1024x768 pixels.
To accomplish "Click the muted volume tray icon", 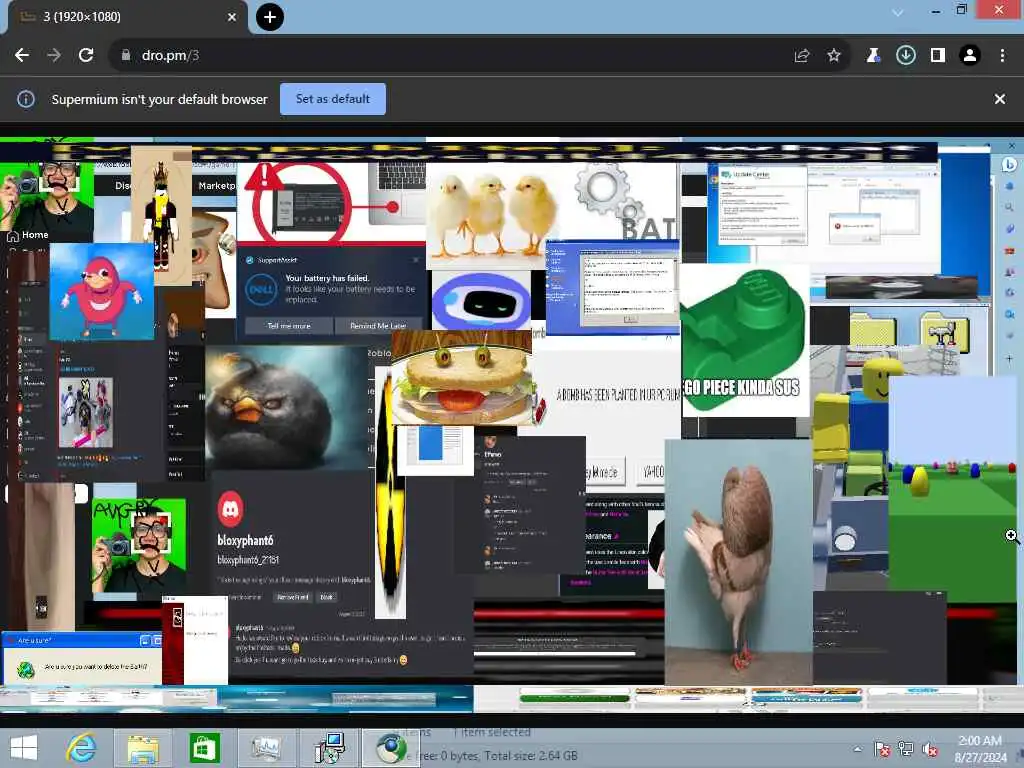I will (930, 749).
